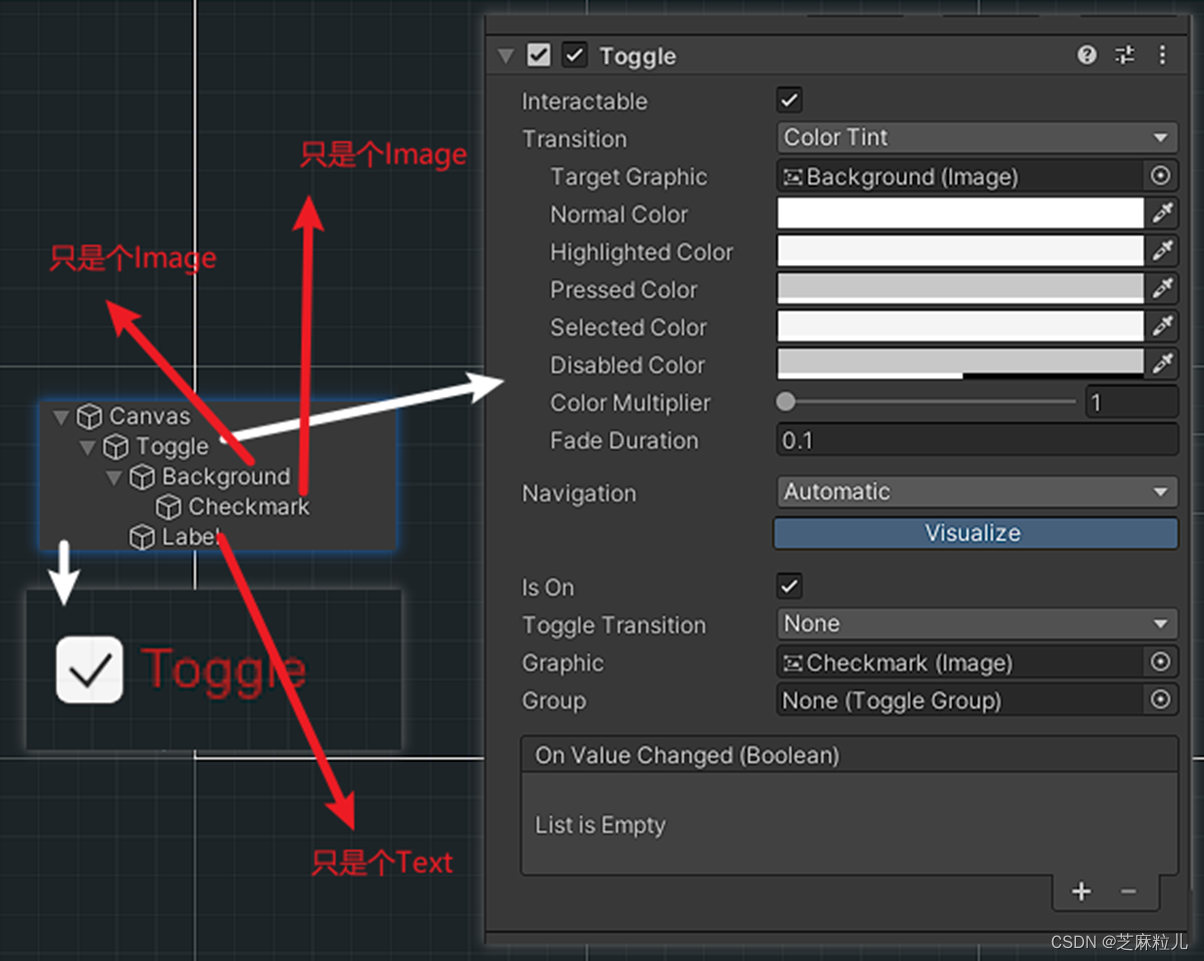Viewport: 1204px width, 961px height.
Task: Click the Normal Color eyedropper icon
Action: point(1162,213)
